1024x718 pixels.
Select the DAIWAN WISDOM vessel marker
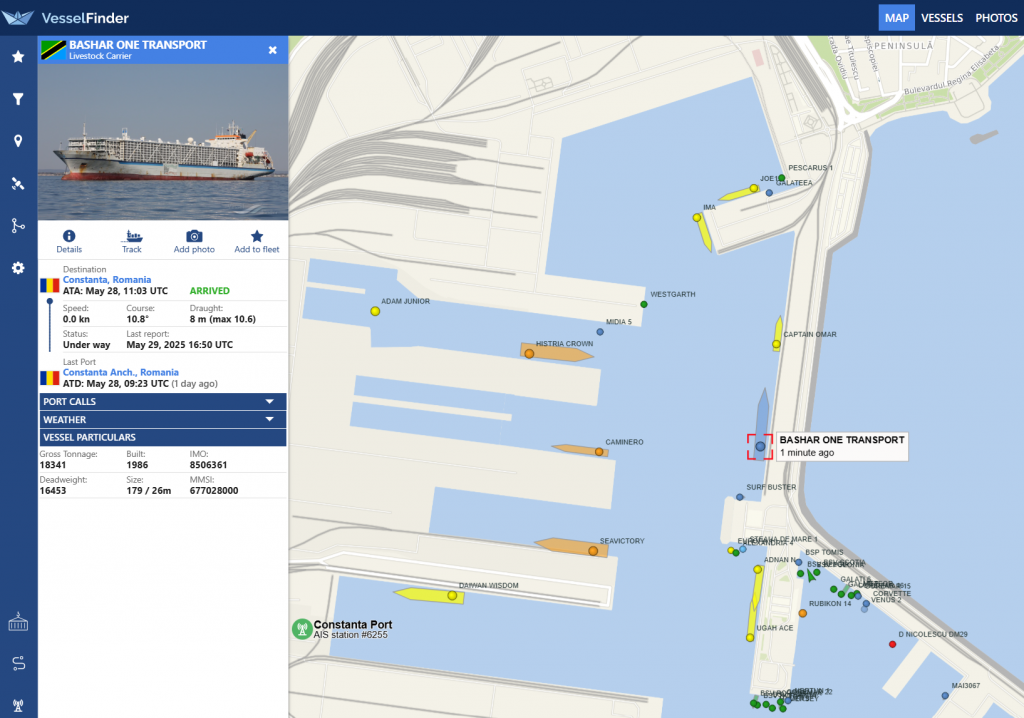pos(452,595)
